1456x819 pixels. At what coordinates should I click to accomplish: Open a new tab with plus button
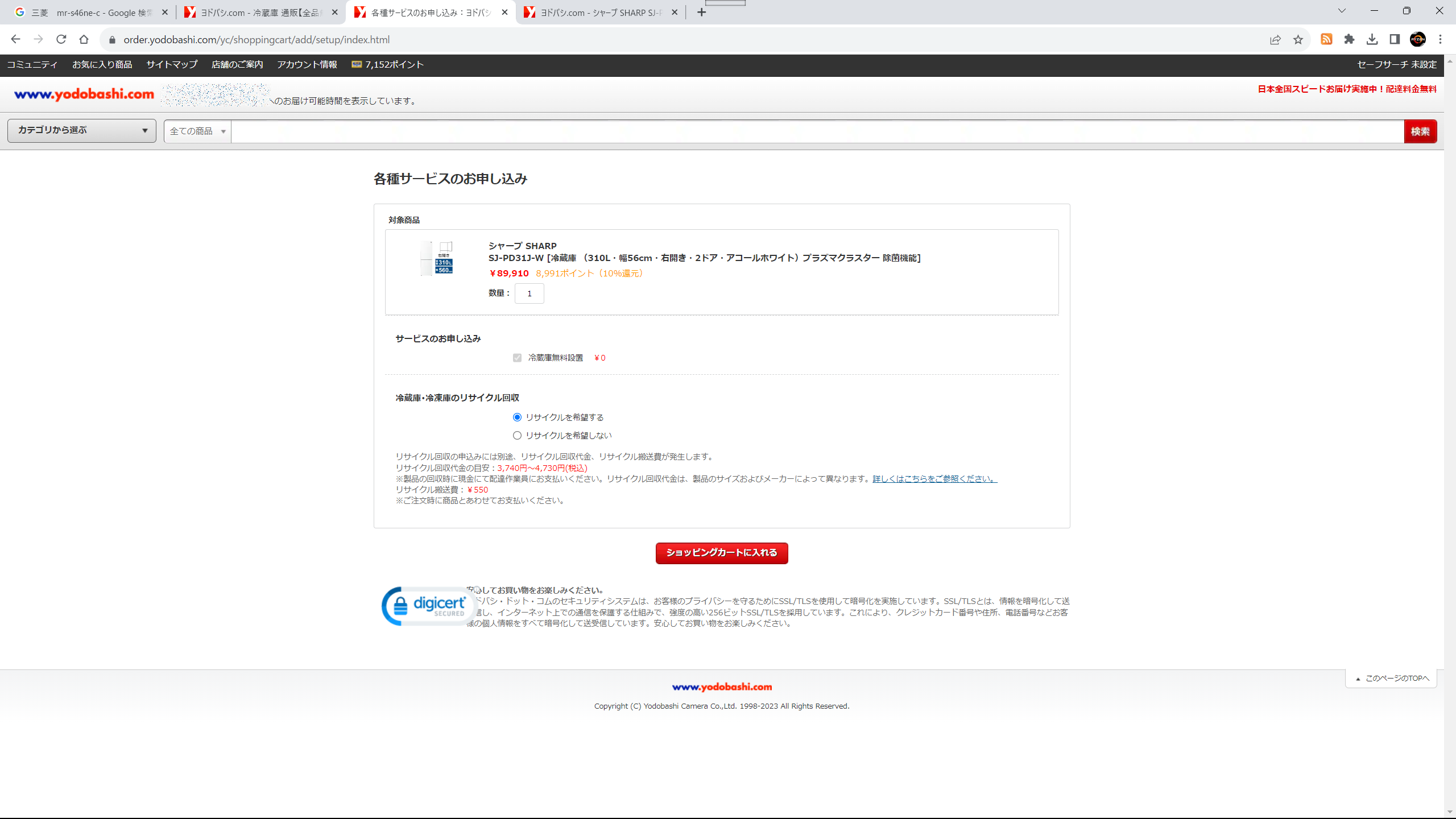tap(701, 12)
